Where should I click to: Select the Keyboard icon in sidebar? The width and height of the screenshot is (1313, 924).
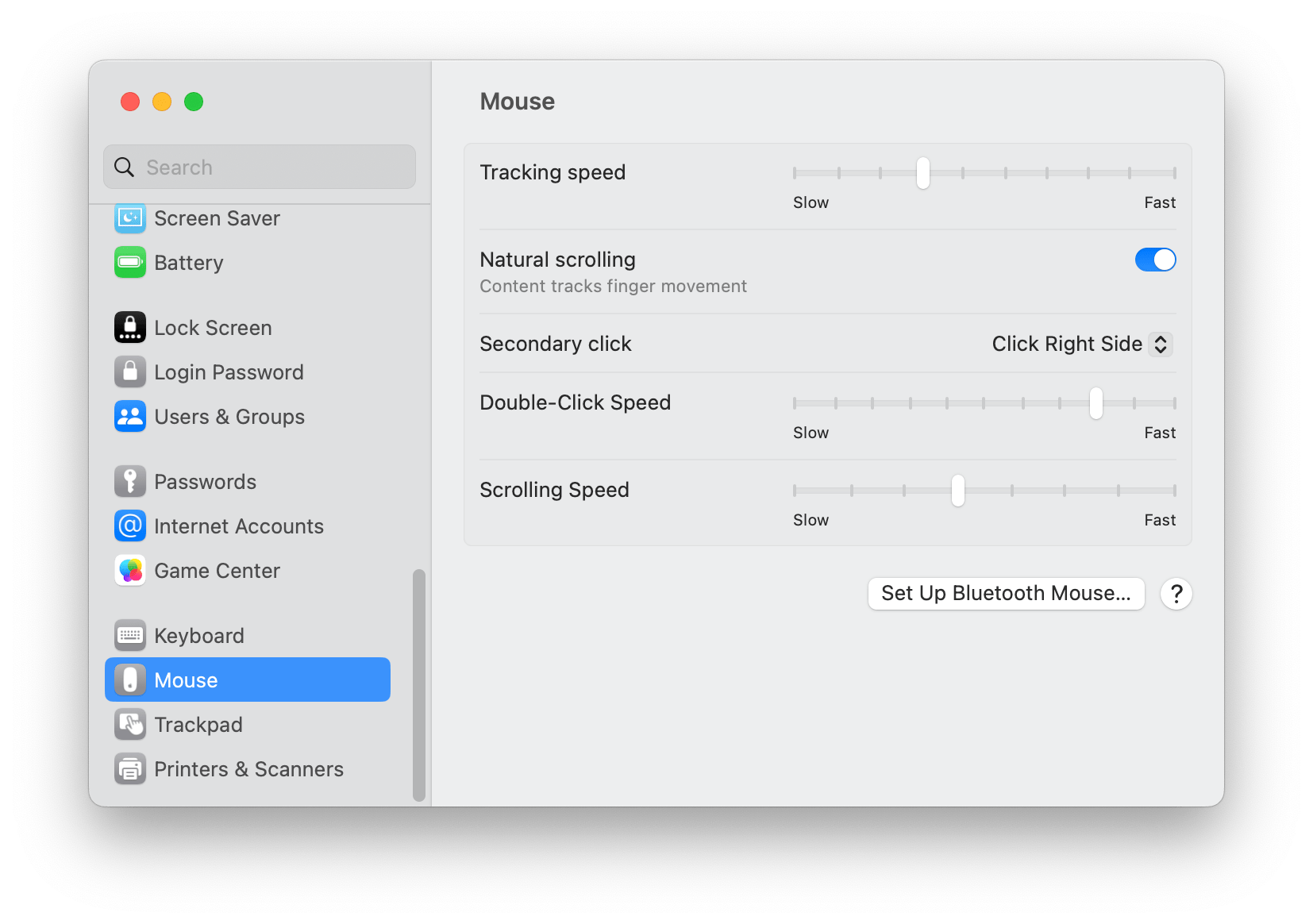tap(129, 635)
